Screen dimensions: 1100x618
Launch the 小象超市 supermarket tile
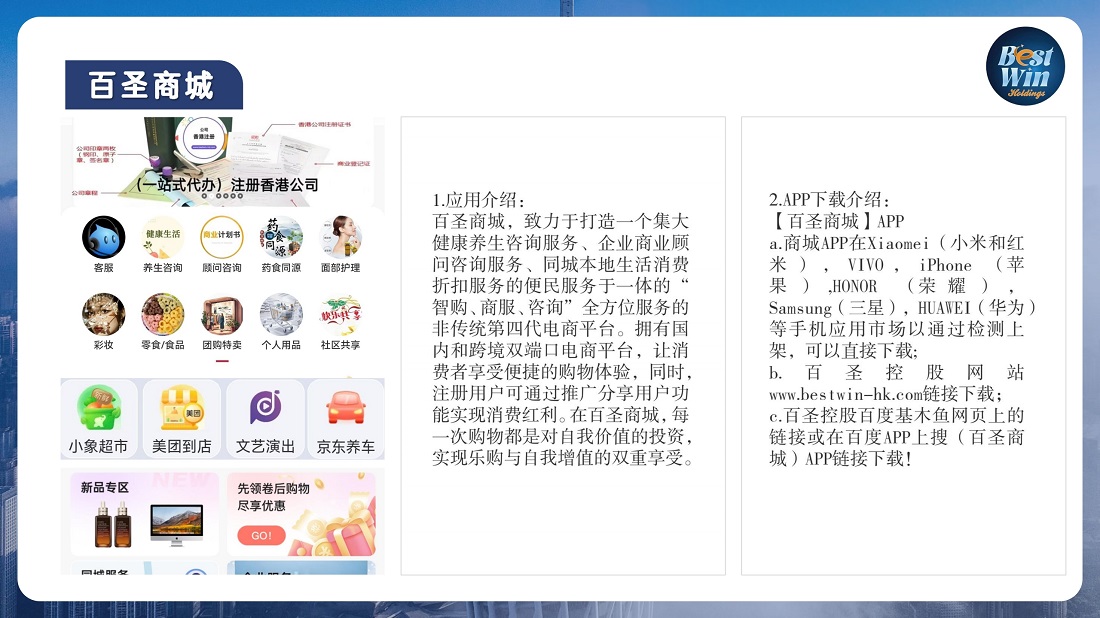coord(98,418)
